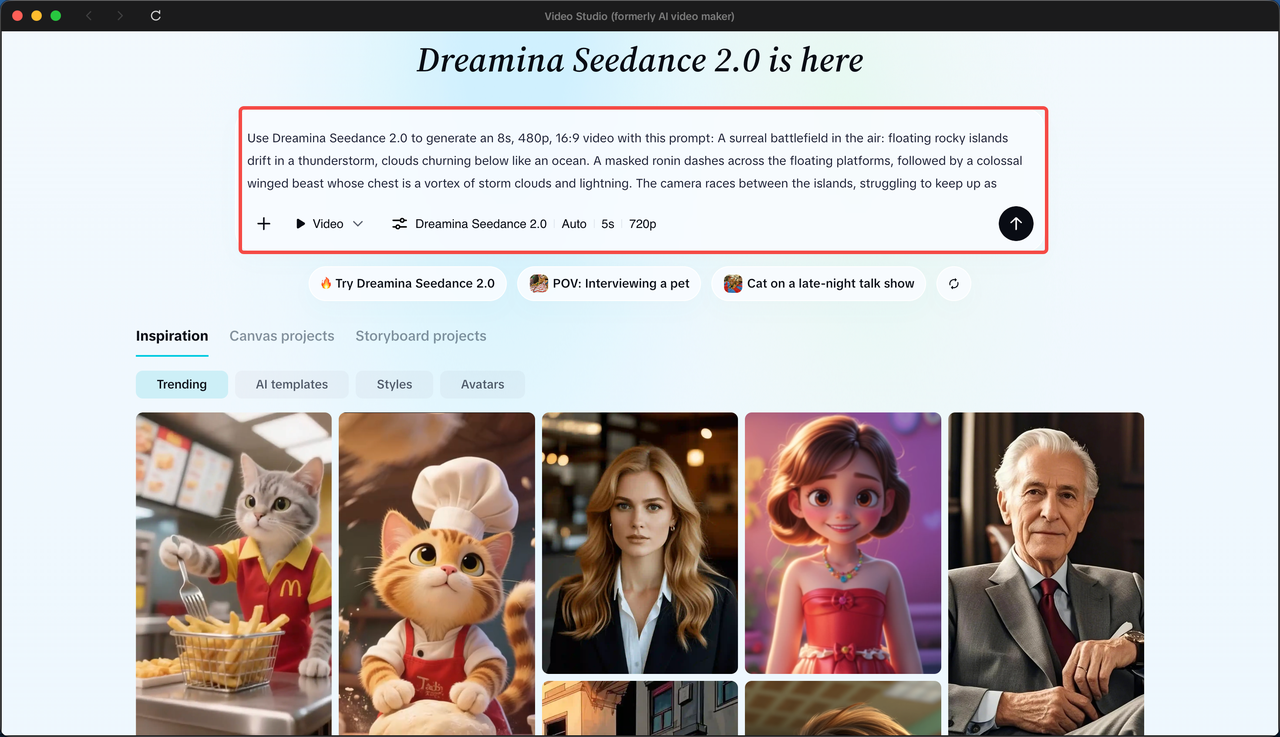Image resolution: width=1280 pixels, height=737 pixels.
Task: Click the Dreamina Seedance 2.0 is here heading
Action: [640, 61]
